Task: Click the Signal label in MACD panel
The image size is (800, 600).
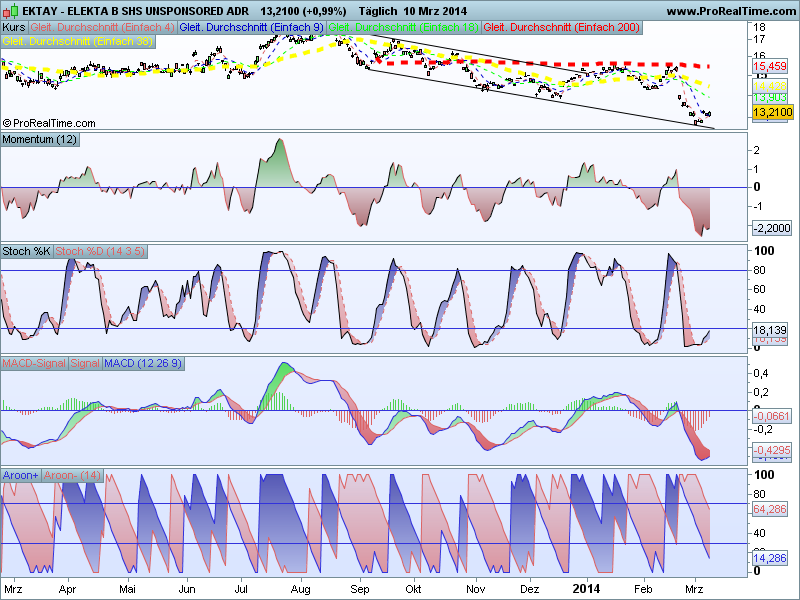Action: click(85, 363)
